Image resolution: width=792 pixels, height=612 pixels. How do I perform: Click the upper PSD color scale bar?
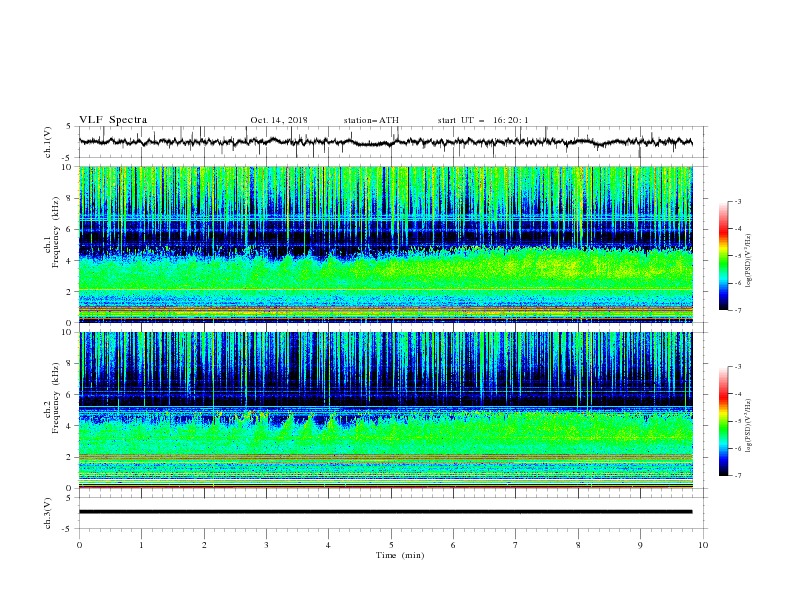[x=723, y=256]
